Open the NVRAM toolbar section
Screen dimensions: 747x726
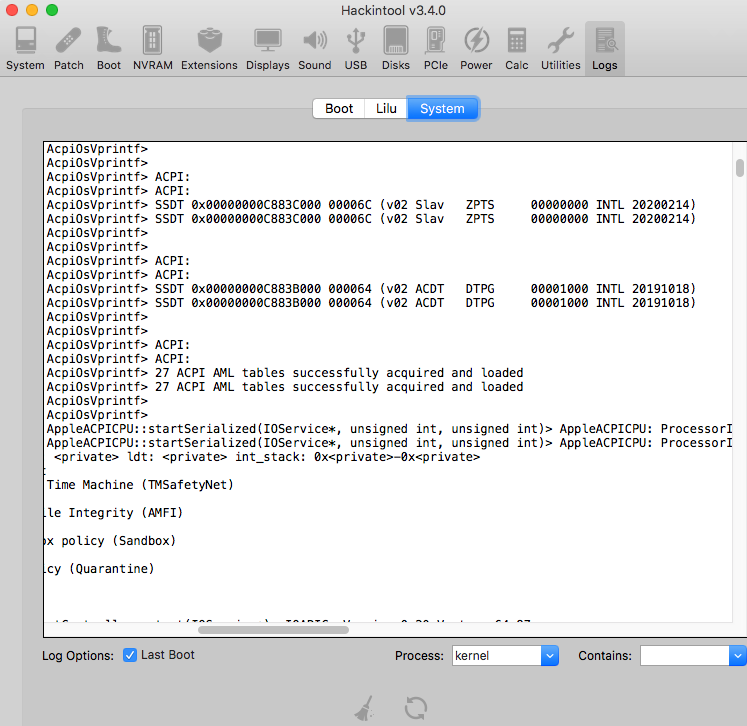coord(152,49)
